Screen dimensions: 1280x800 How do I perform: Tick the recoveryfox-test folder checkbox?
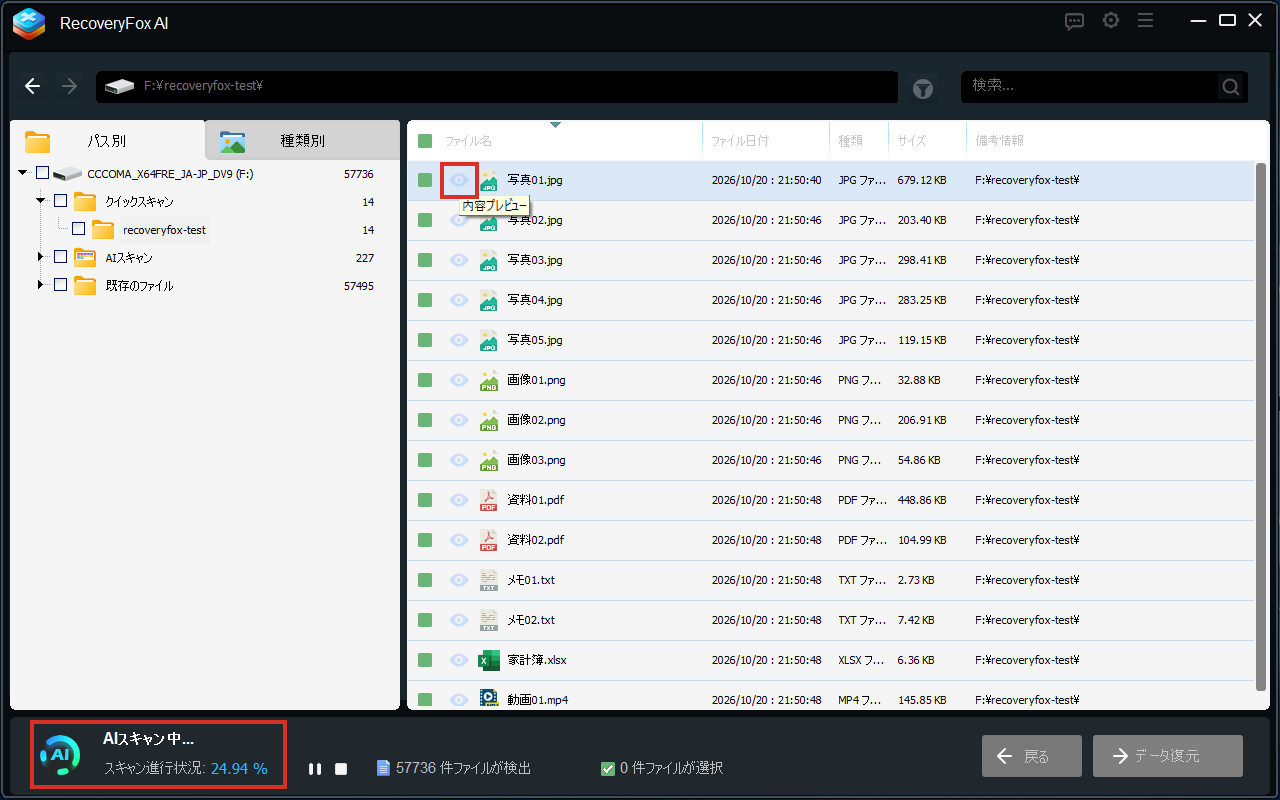78,229
